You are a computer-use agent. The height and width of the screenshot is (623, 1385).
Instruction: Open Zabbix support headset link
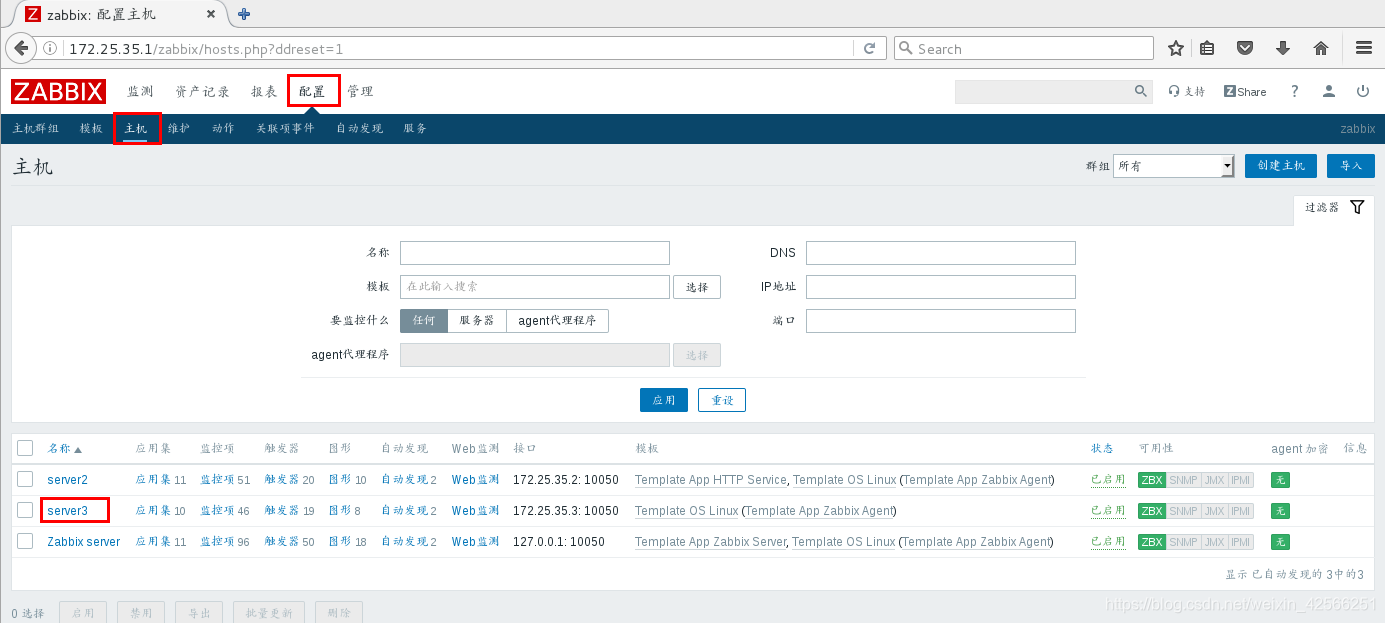(x=1187, y=92)
